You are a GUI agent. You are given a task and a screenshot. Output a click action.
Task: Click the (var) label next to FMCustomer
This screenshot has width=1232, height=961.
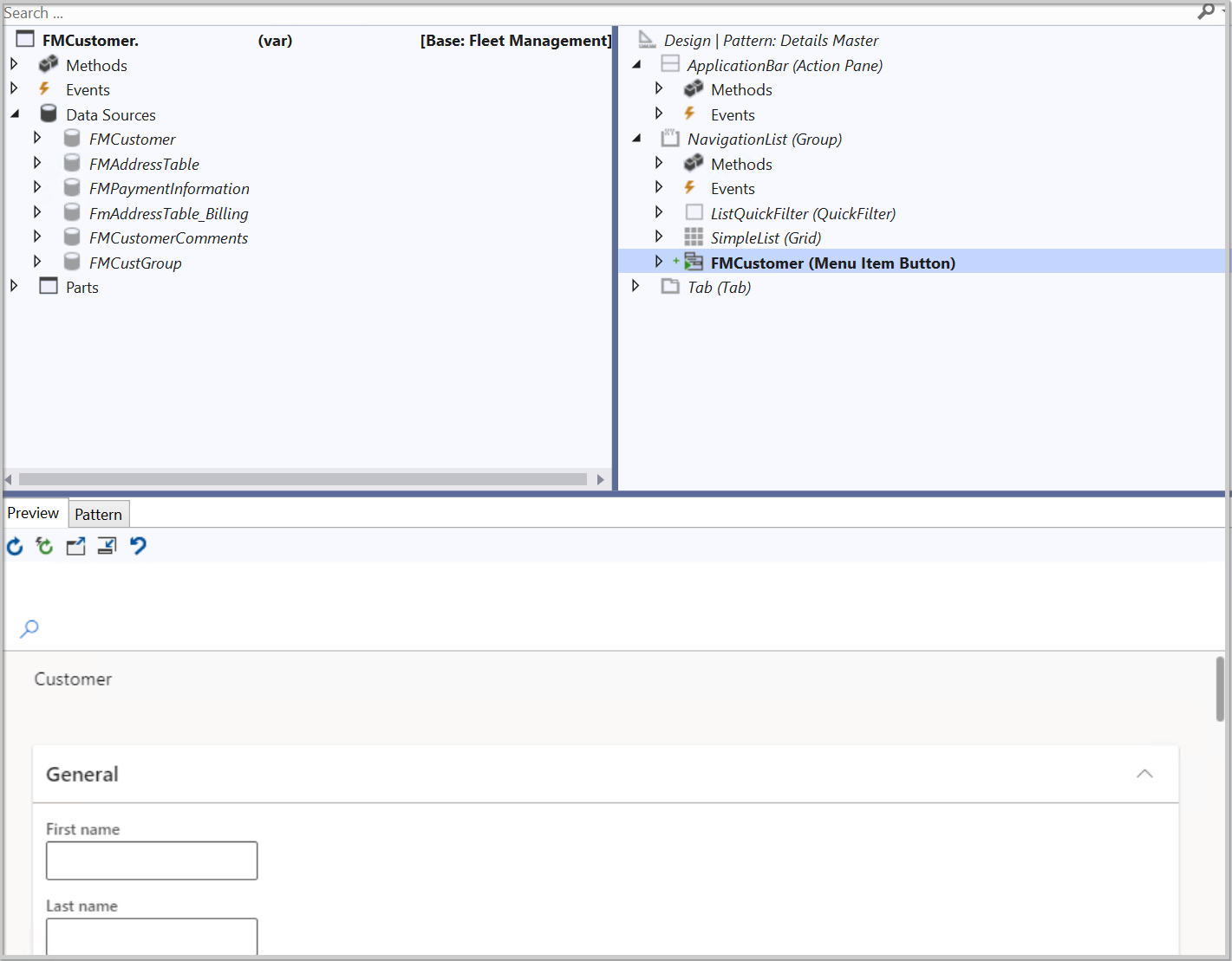(x=275, y=41)
